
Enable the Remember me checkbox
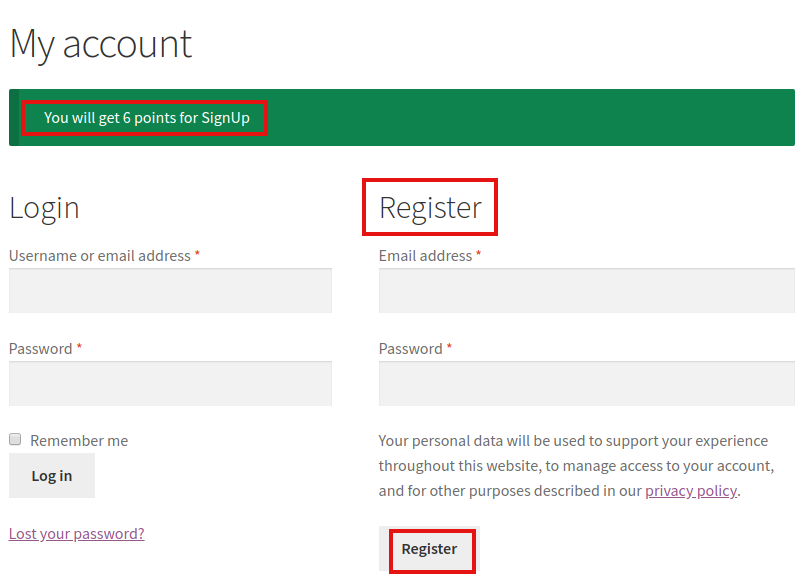pyautogui.click(x=15, y=439)
